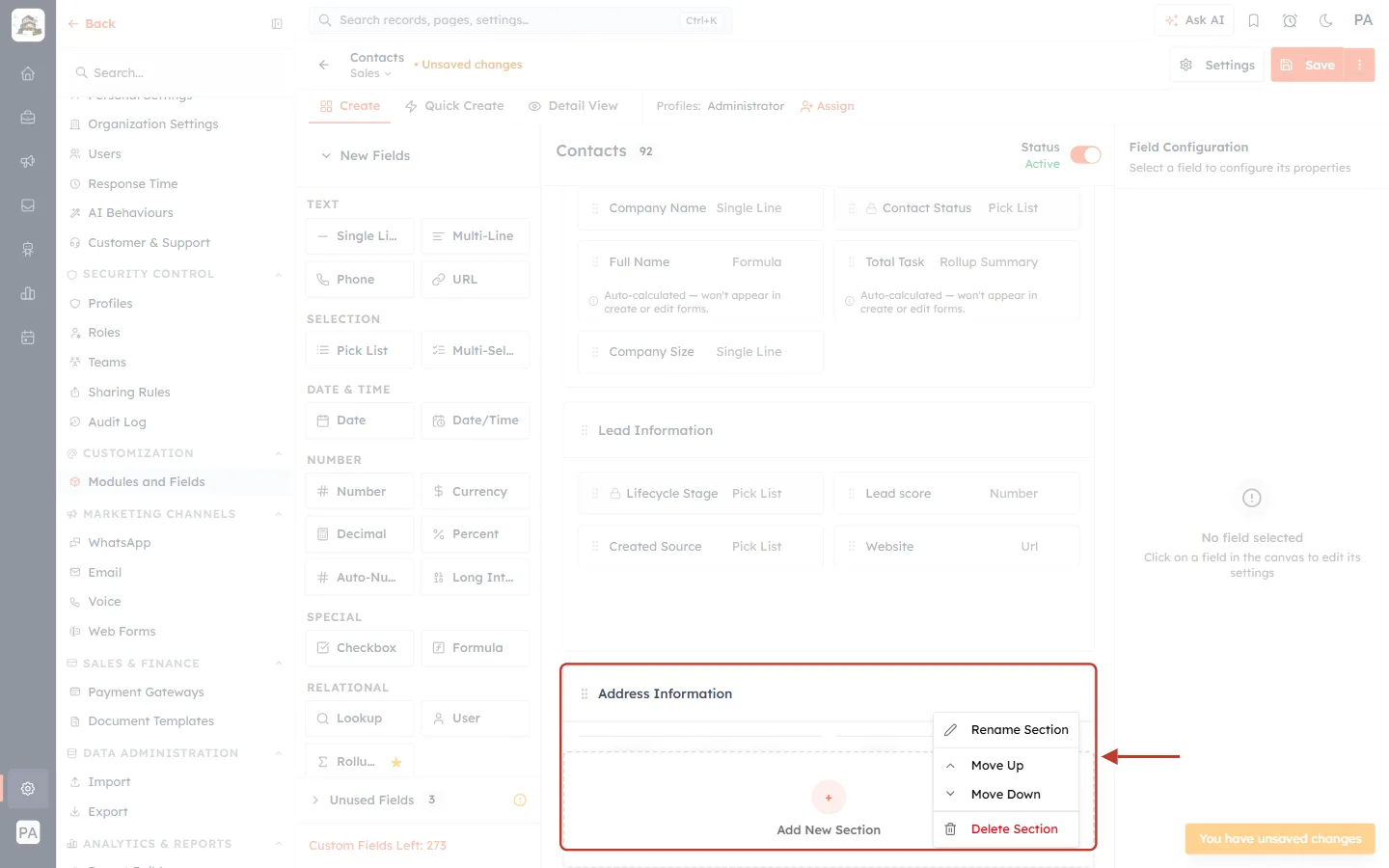Select the Lifecycle Stage field
This screenshot has width=1389, height=868.
pyautogui.click(x=700, y=494)
